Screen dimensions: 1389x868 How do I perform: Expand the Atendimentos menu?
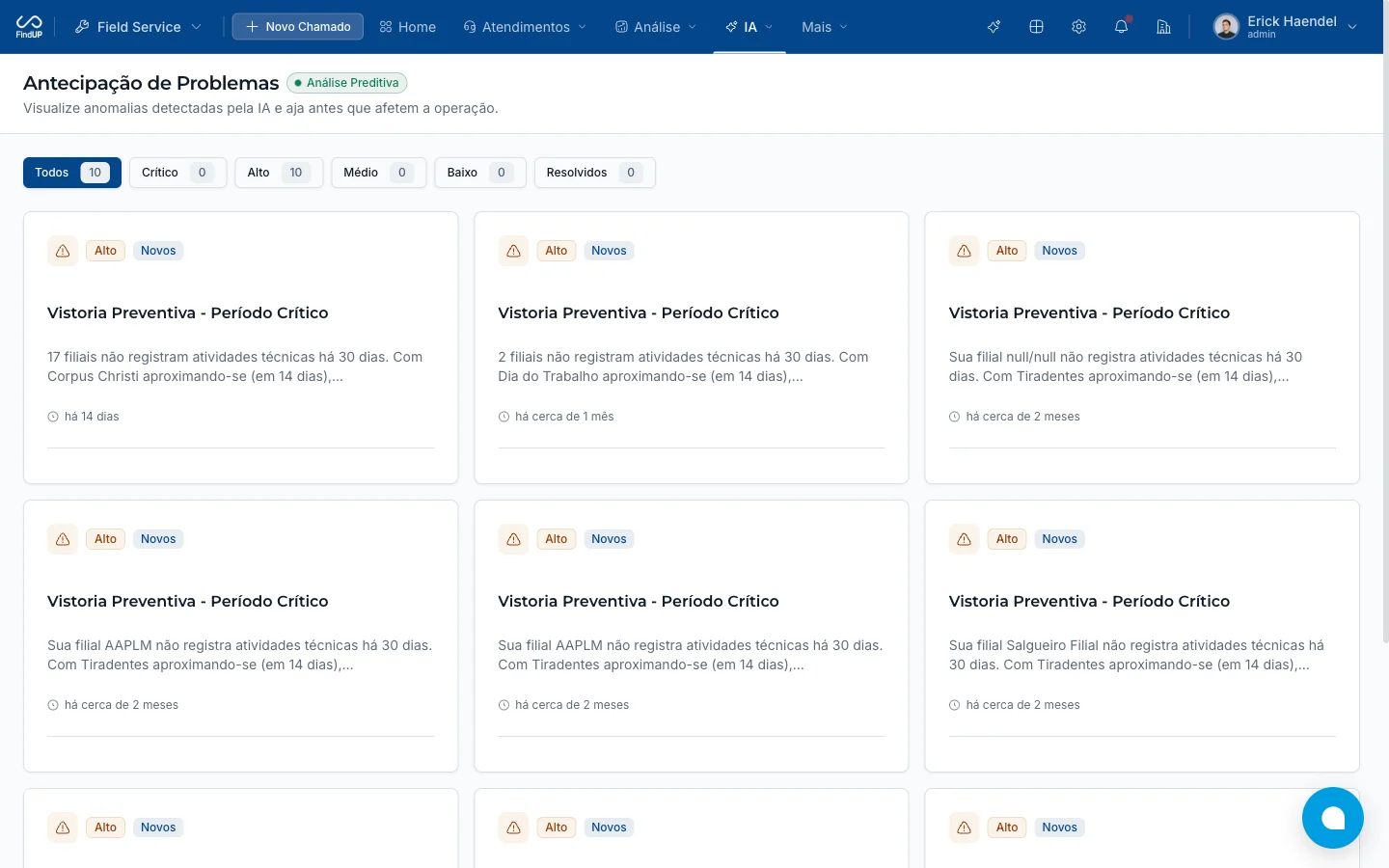(525, 27)
